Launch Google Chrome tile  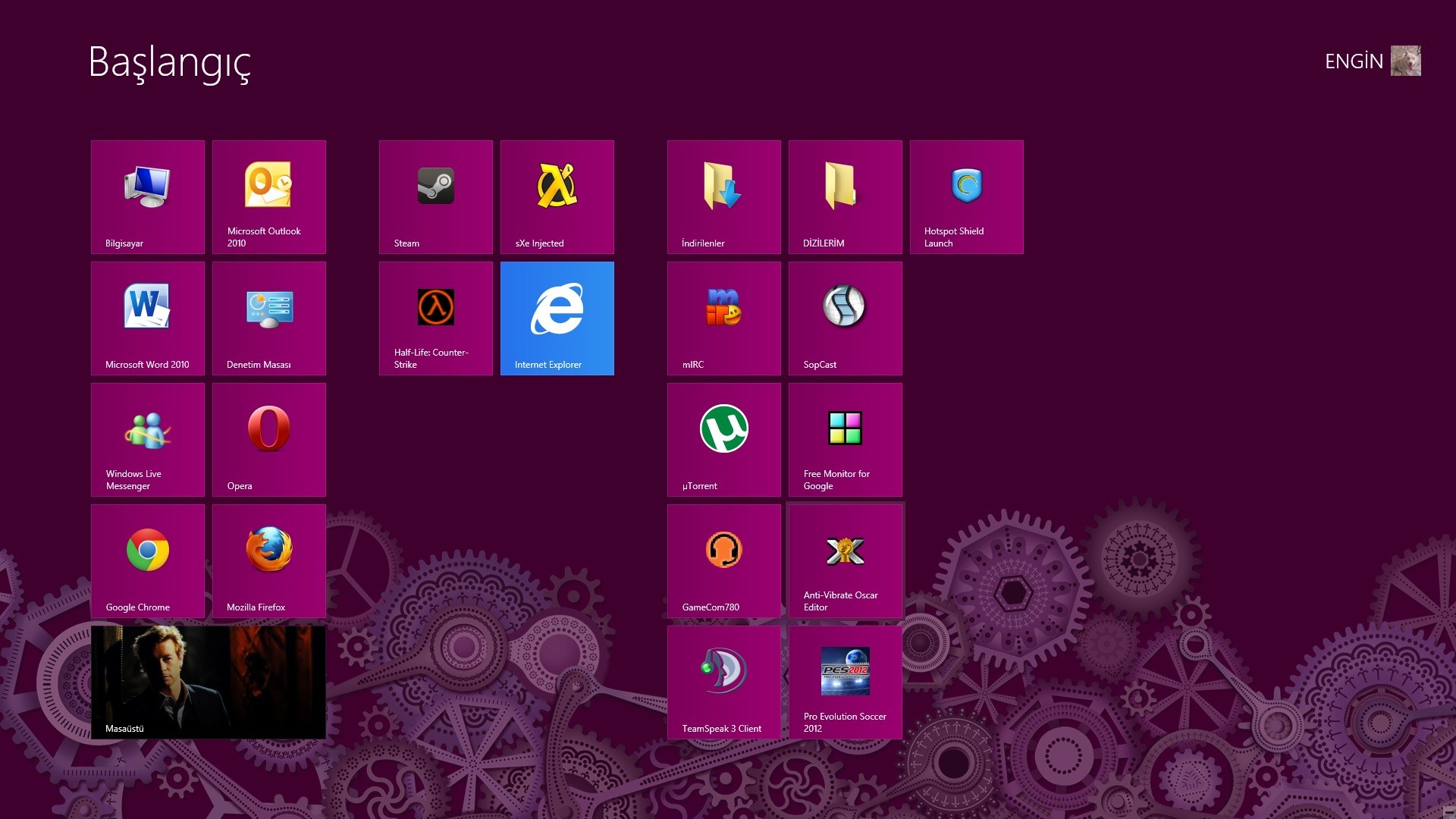click(148, 561)
